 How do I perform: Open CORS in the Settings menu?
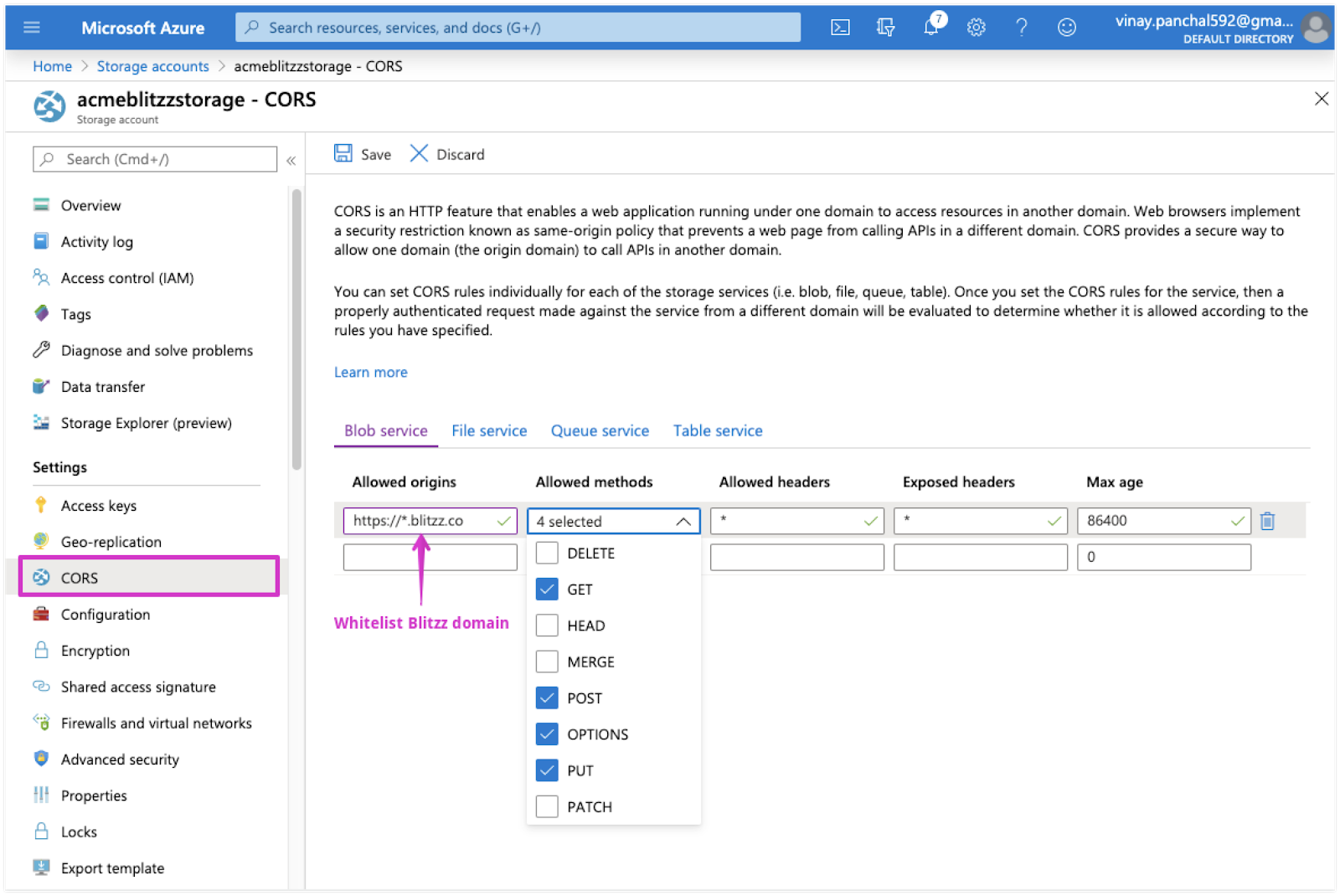click(149, 577)
